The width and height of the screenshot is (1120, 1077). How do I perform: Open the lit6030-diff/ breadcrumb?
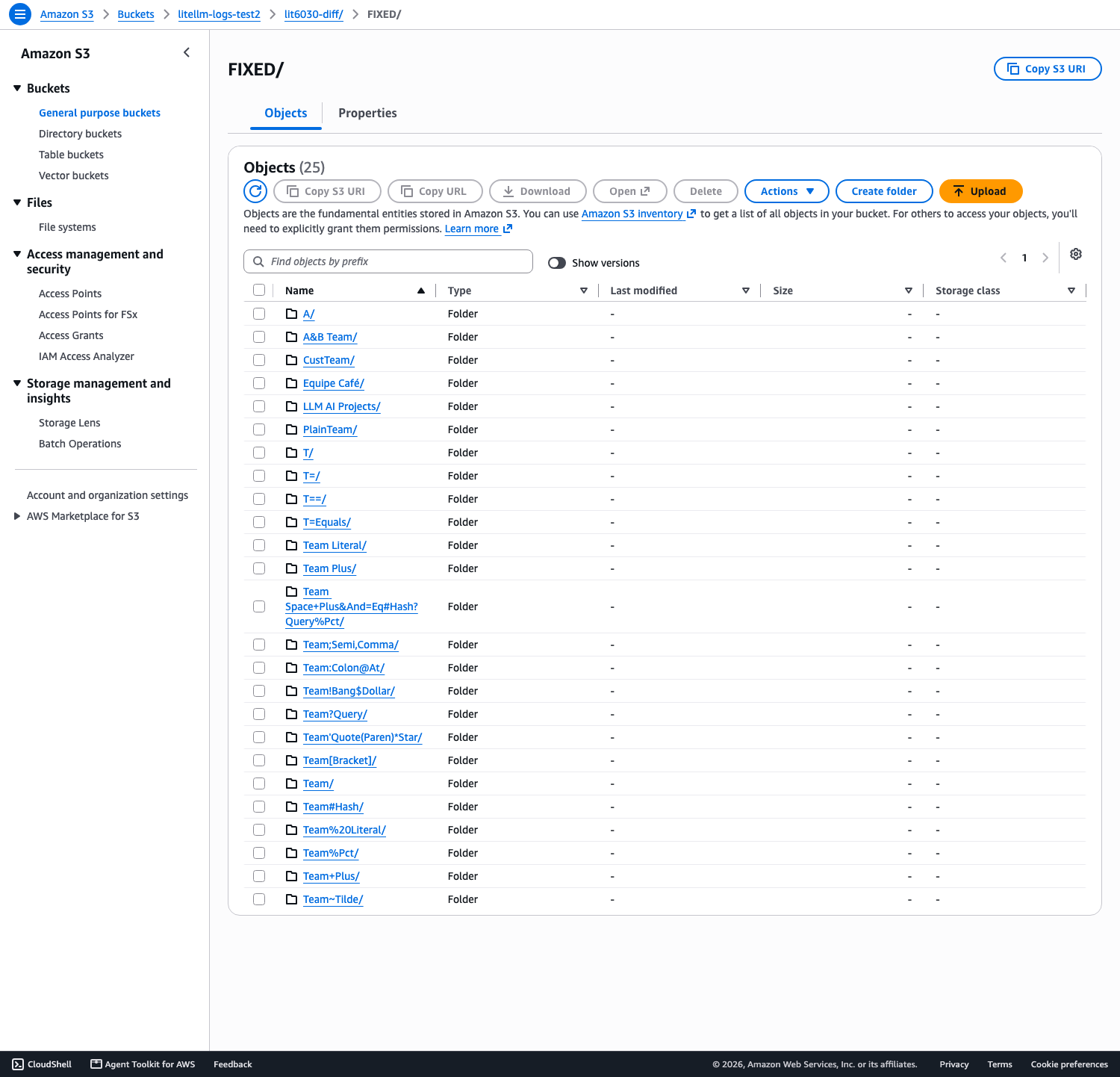314,14
